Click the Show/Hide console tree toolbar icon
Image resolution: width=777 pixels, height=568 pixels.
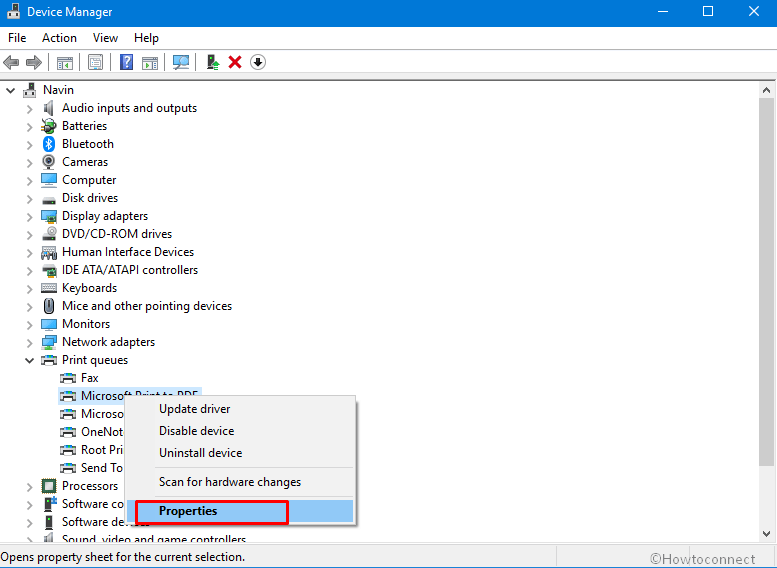click(x=65, y=62)
